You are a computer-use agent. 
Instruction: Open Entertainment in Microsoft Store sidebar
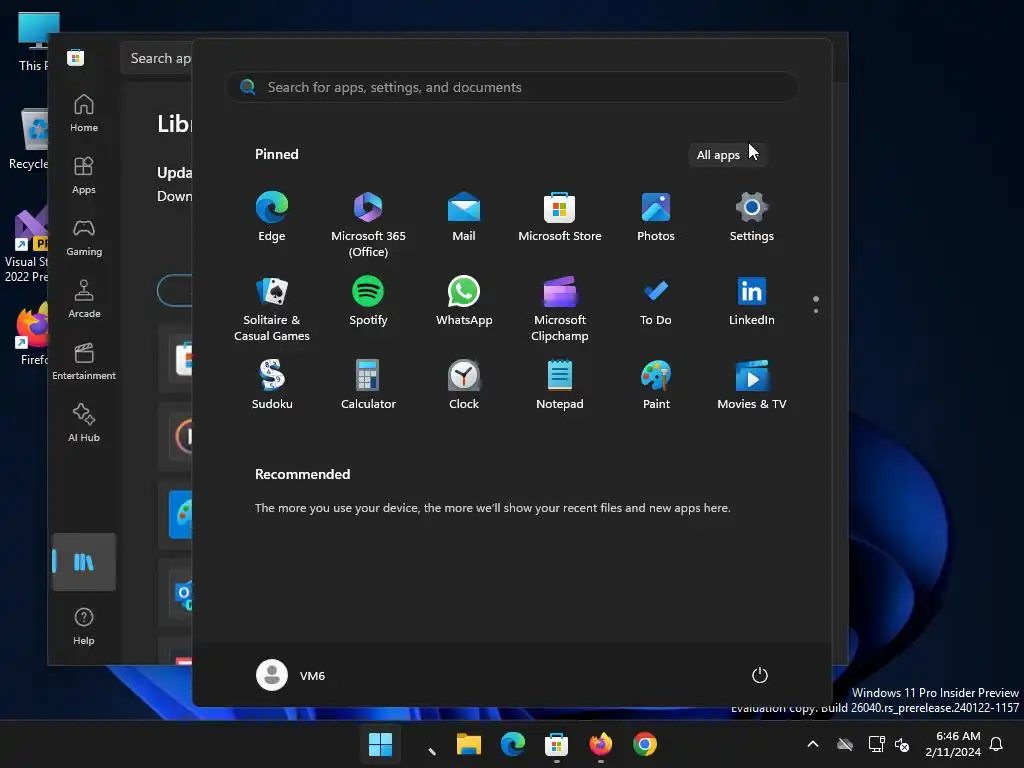tap(84, 361)
